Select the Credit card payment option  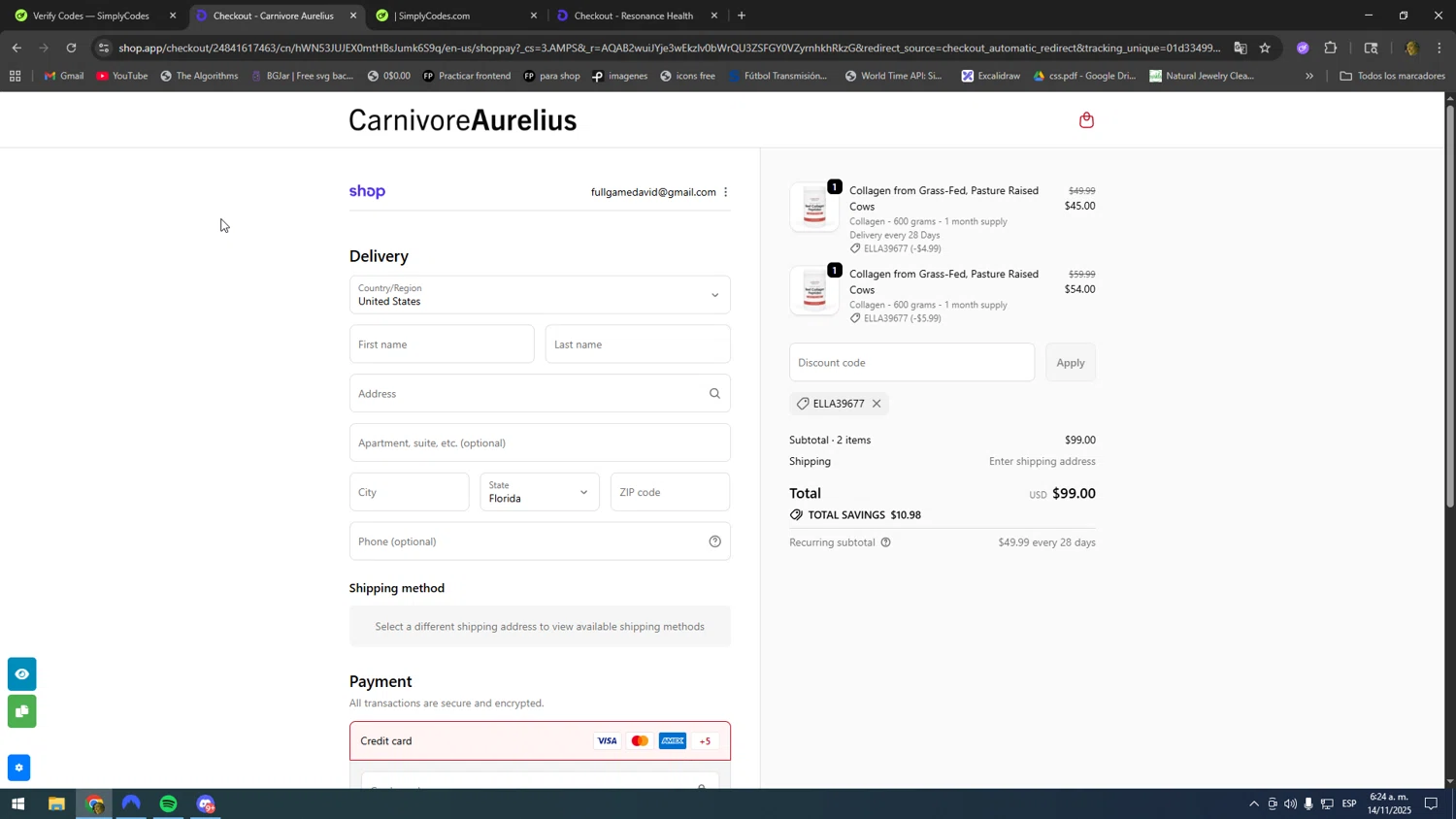[540, 741]
